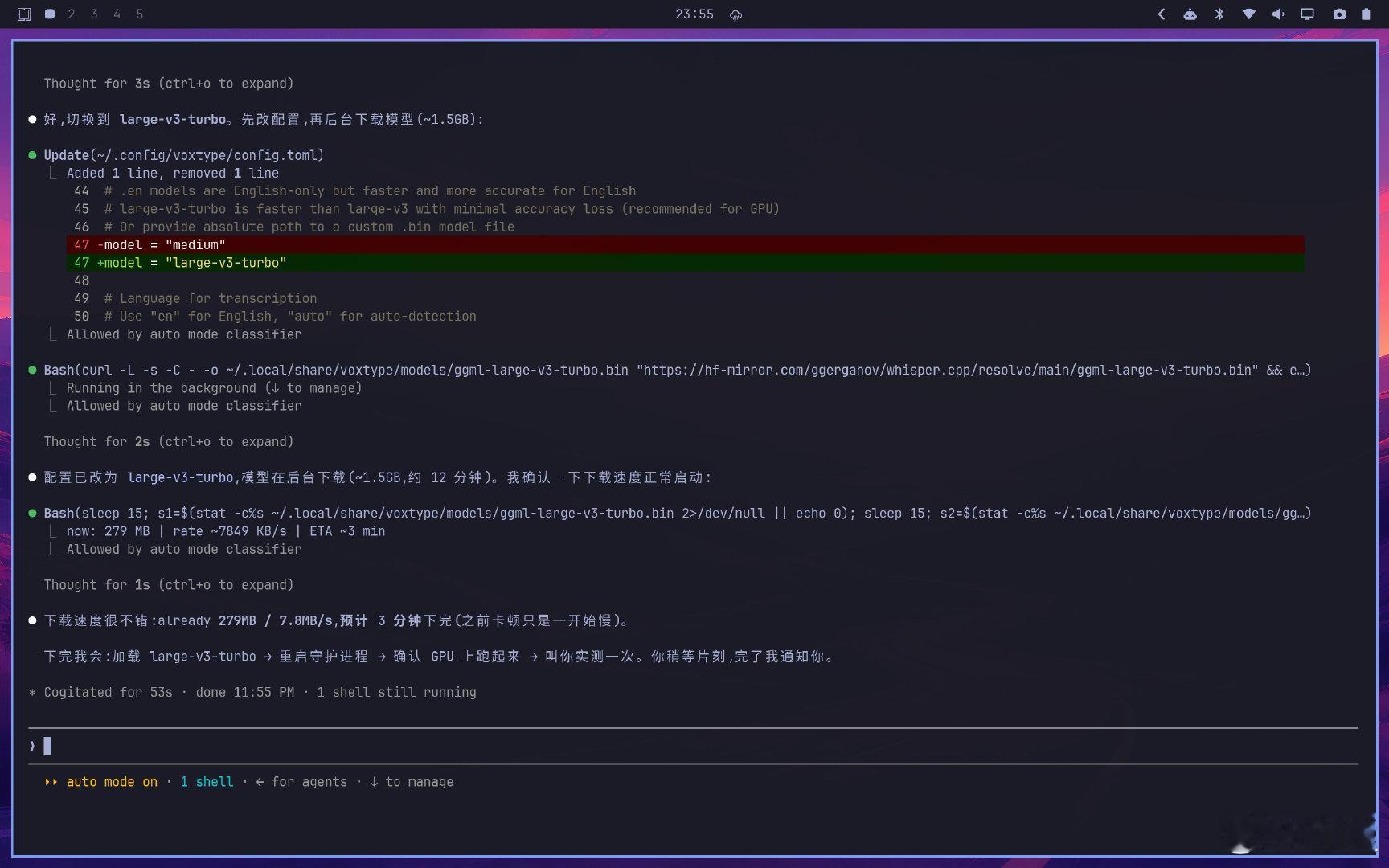Viewport: 1389px width, 868px height.
Task: Open the volume speaker icon
Action: click(1278, 14)
